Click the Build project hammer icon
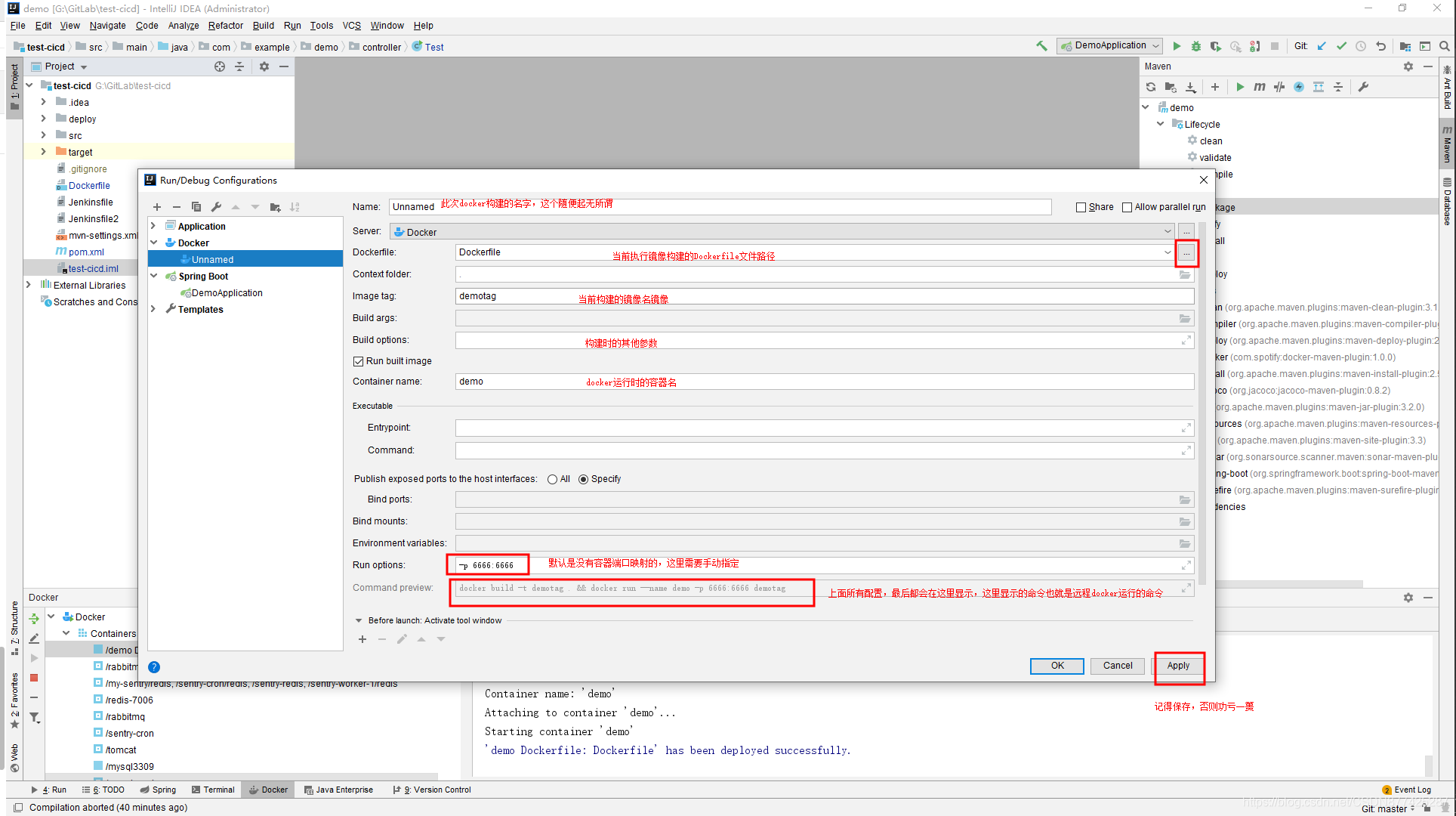This screenshot has height=816, width=1456. [x=1042, y=46]
